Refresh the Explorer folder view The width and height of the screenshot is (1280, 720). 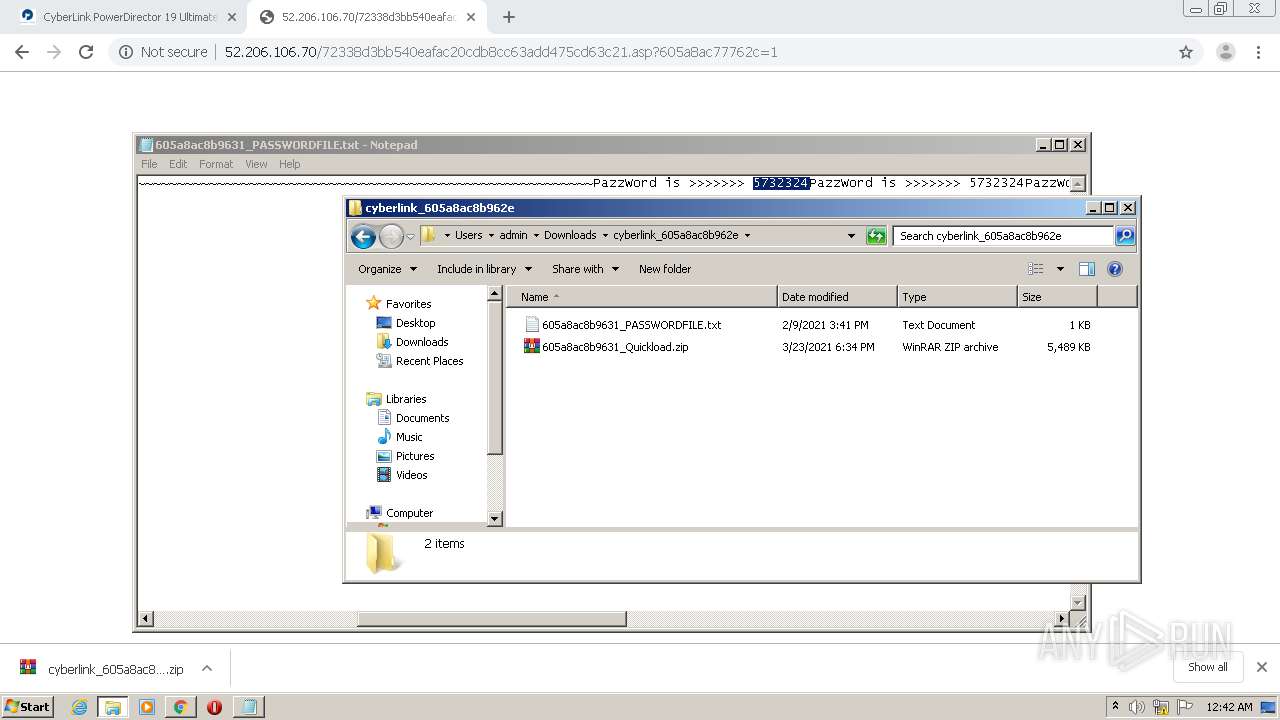coord(876,236)
